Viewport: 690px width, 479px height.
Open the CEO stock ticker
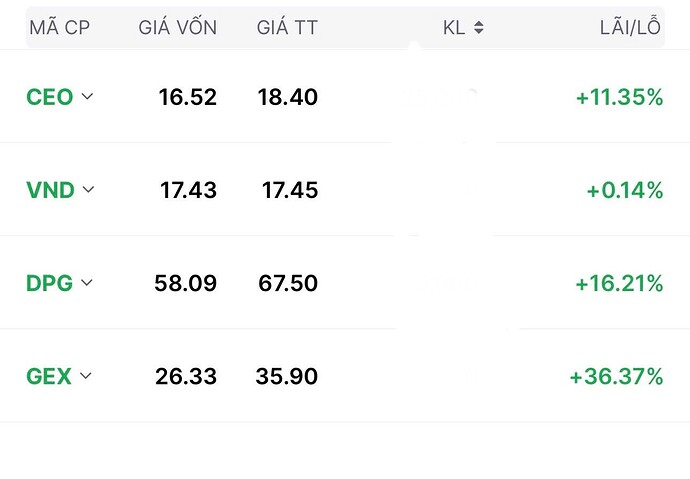[x=49, y=97]
